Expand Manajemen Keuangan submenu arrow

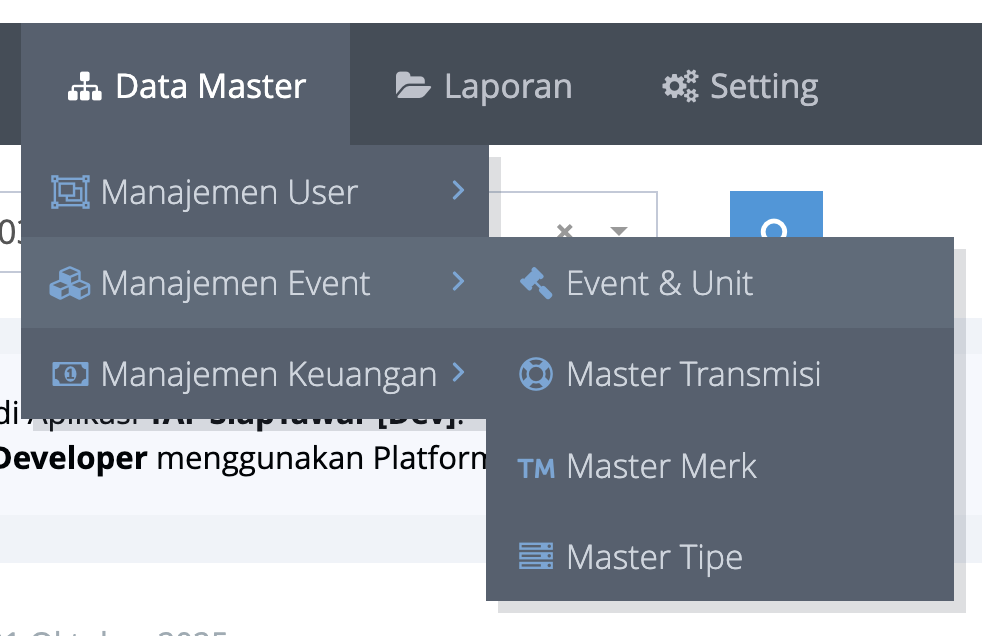pyautogui.click(x=458, y=373)
